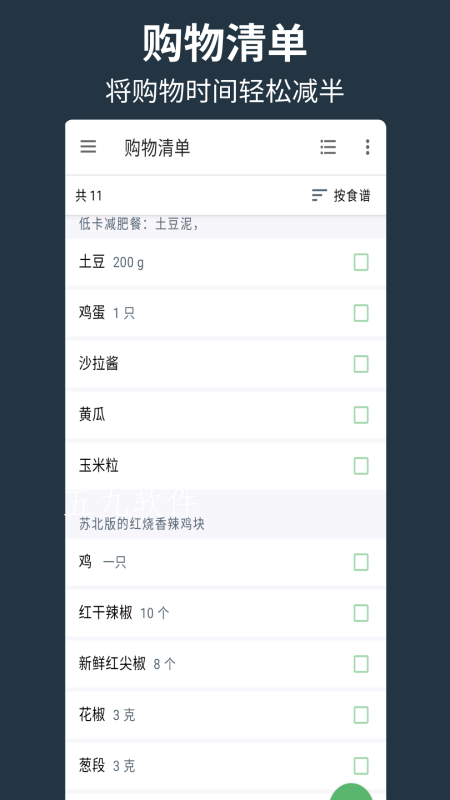Mark 沙拉酱 as purchased
Image resolution: width=450 pixels, height=800 pixels.
361,364
